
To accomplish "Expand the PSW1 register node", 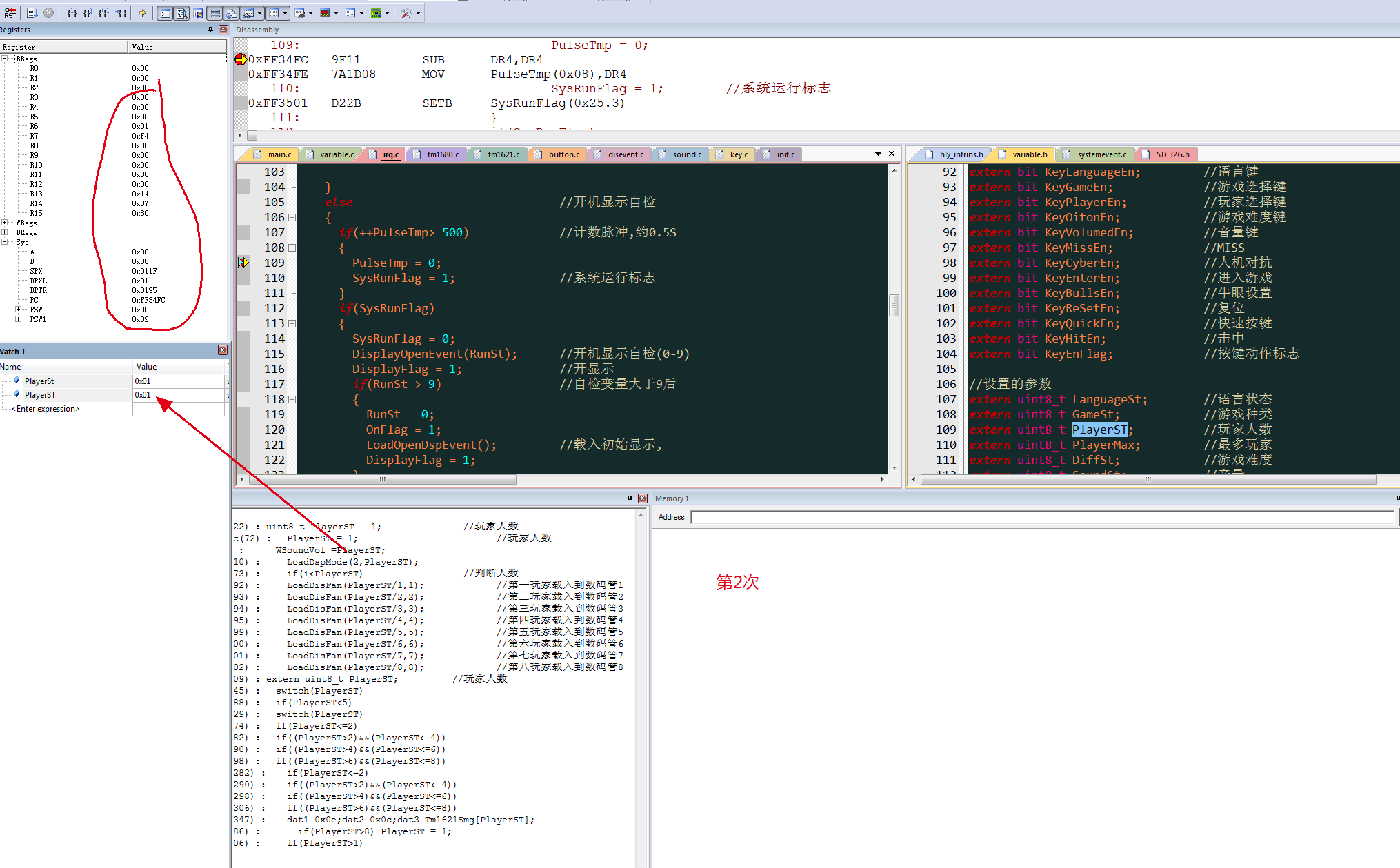I will point(19,319).
